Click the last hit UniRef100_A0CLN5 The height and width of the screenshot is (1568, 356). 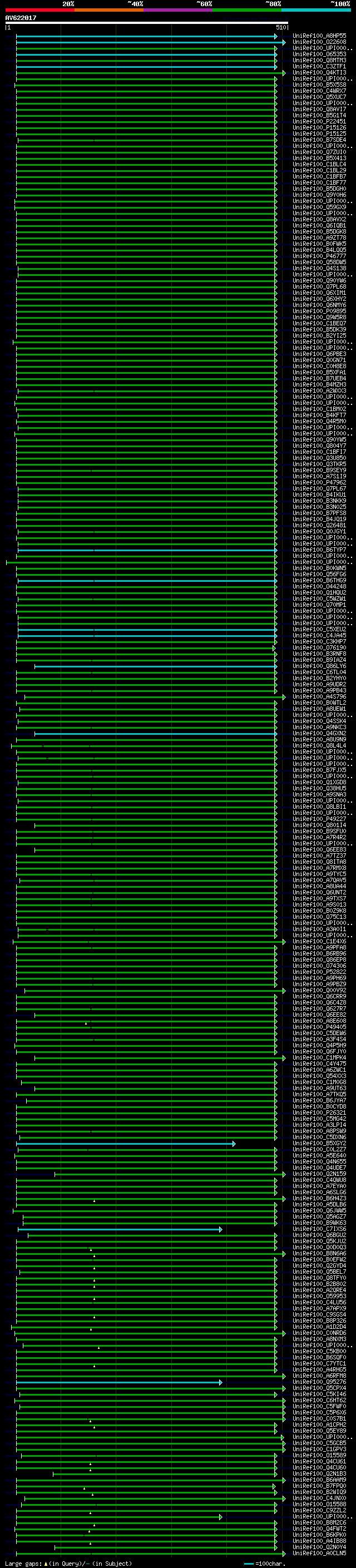click(x=319, y=1554)
